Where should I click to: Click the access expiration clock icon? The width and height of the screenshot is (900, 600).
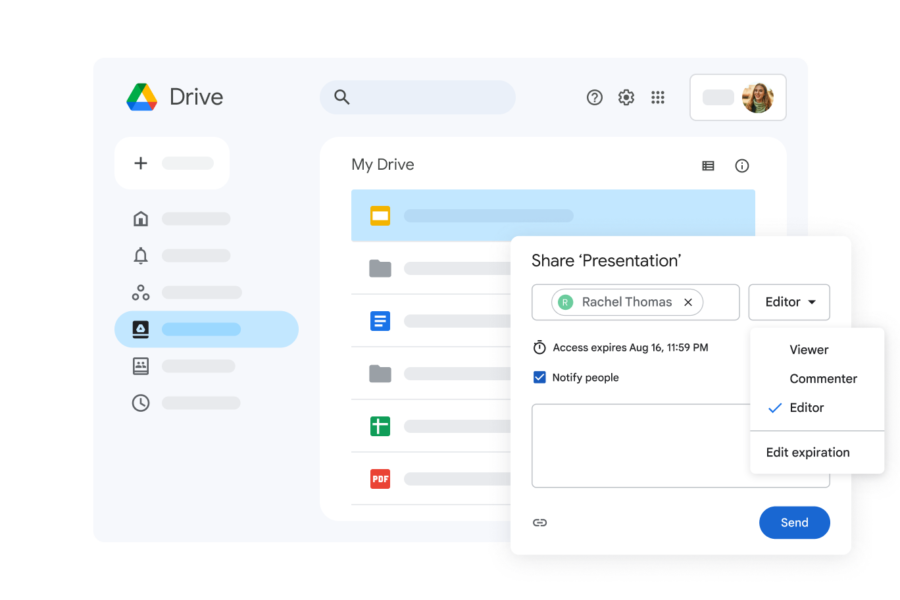(540, 347)
